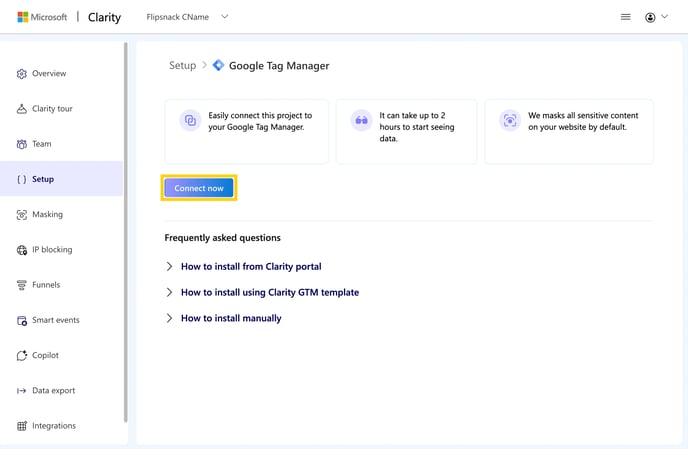Open Funnels page
Viewport: 688px width, 449px height.
(61, 285)
